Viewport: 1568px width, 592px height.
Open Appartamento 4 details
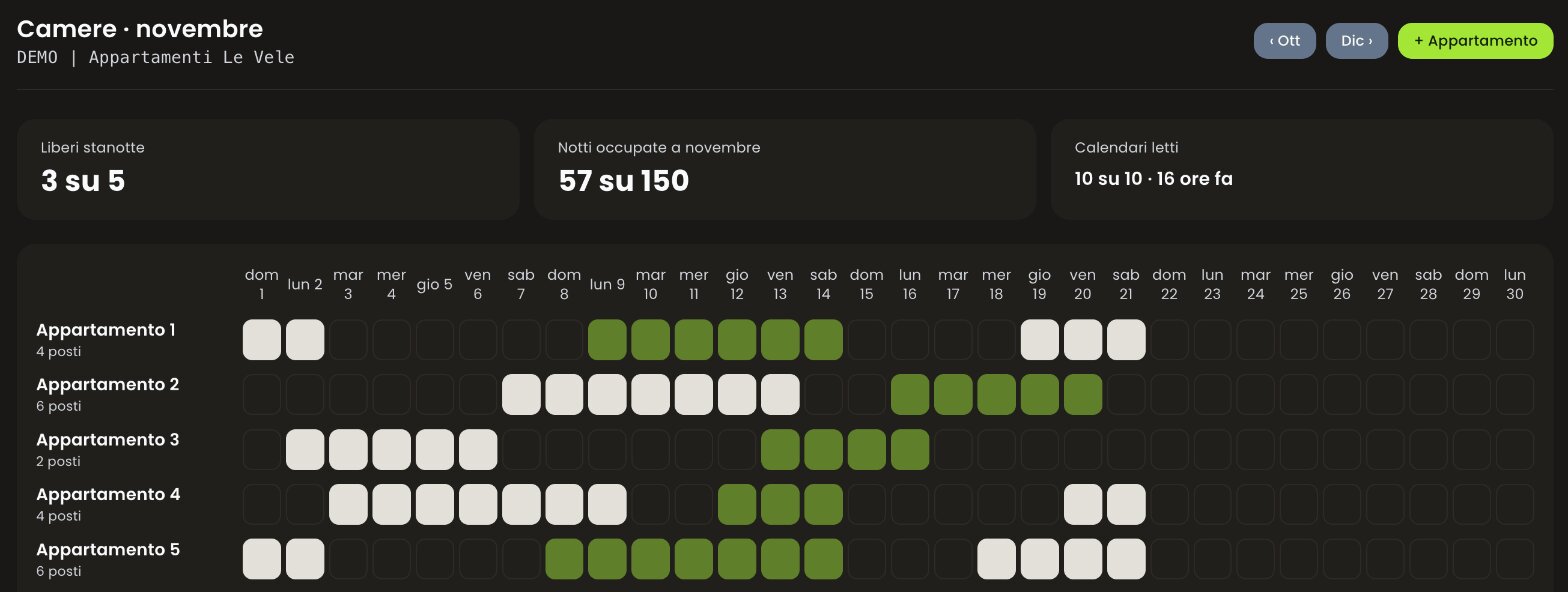108,495
